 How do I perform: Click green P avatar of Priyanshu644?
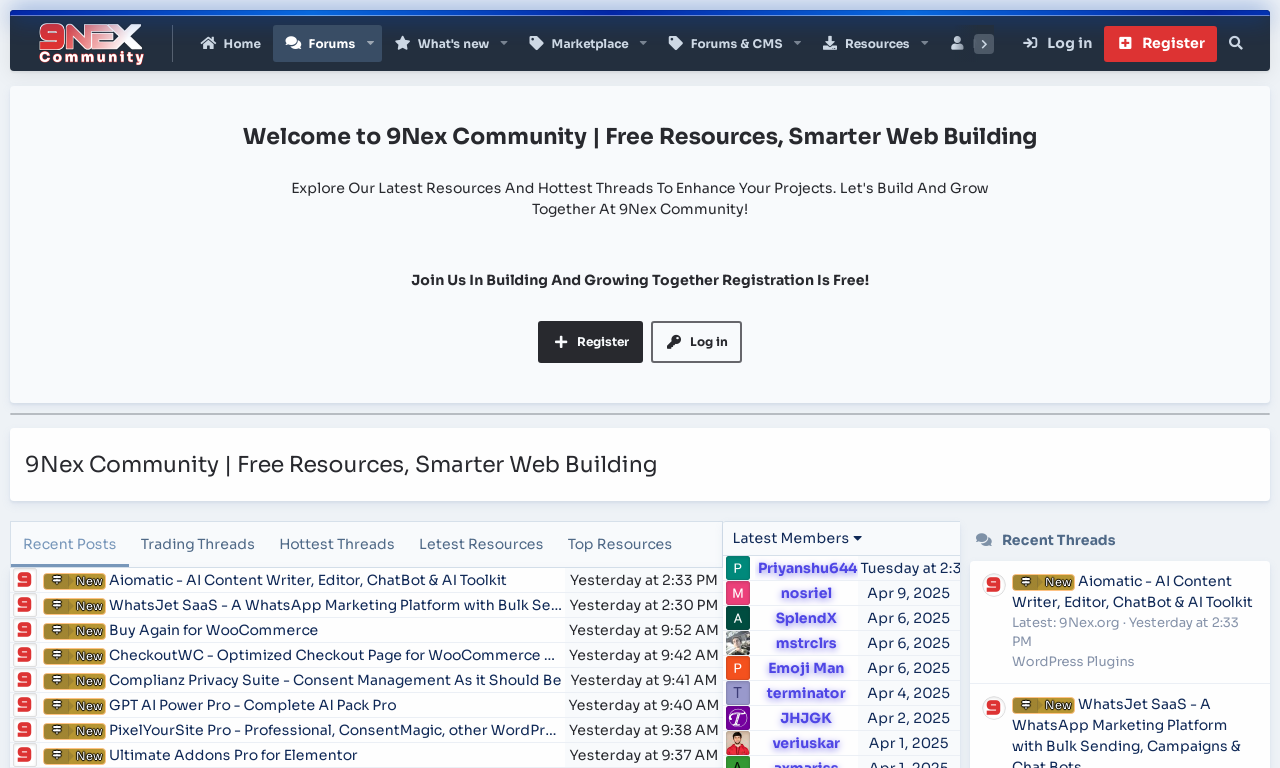click(738, 568)
